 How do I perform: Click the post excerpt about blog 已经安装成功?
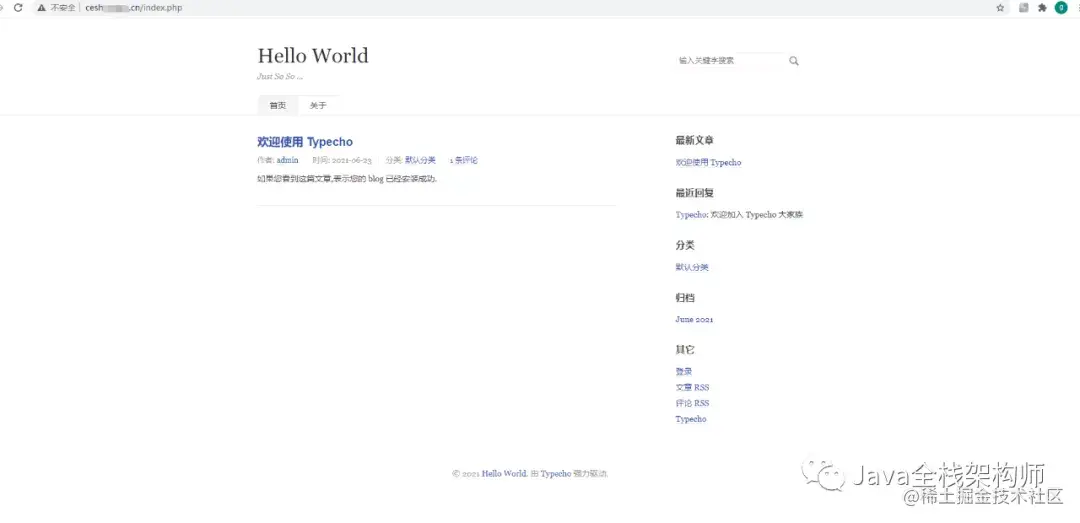(x=347, y=178)
